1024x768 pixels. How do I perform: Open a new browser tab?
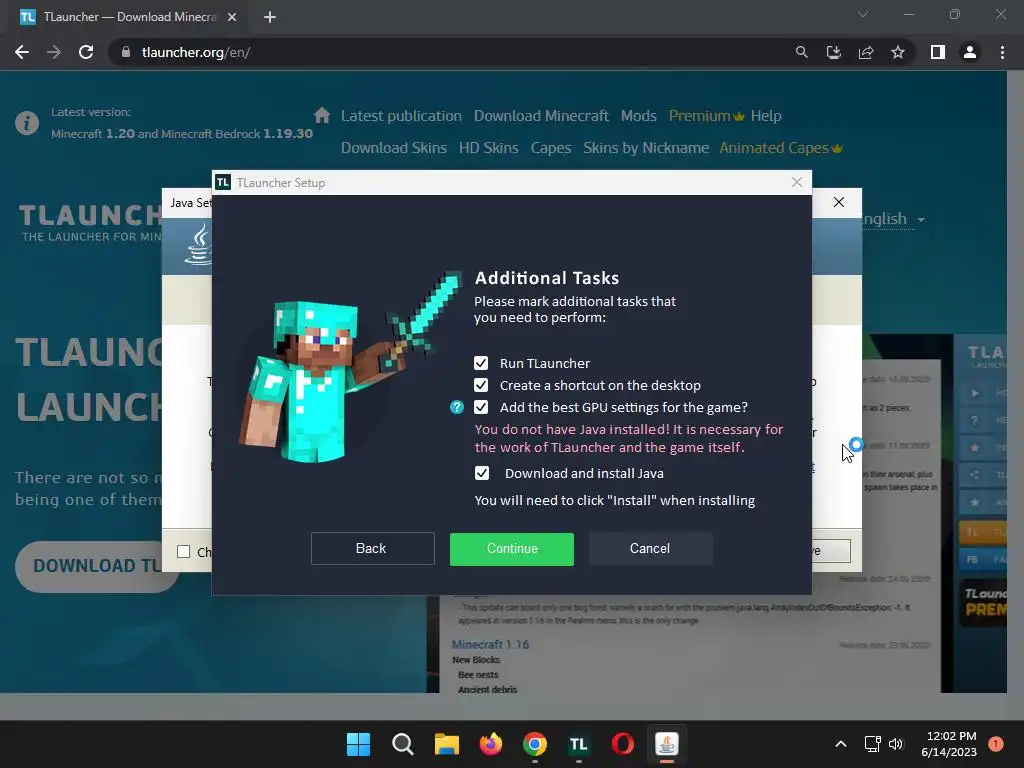click(x=270, y=17)
